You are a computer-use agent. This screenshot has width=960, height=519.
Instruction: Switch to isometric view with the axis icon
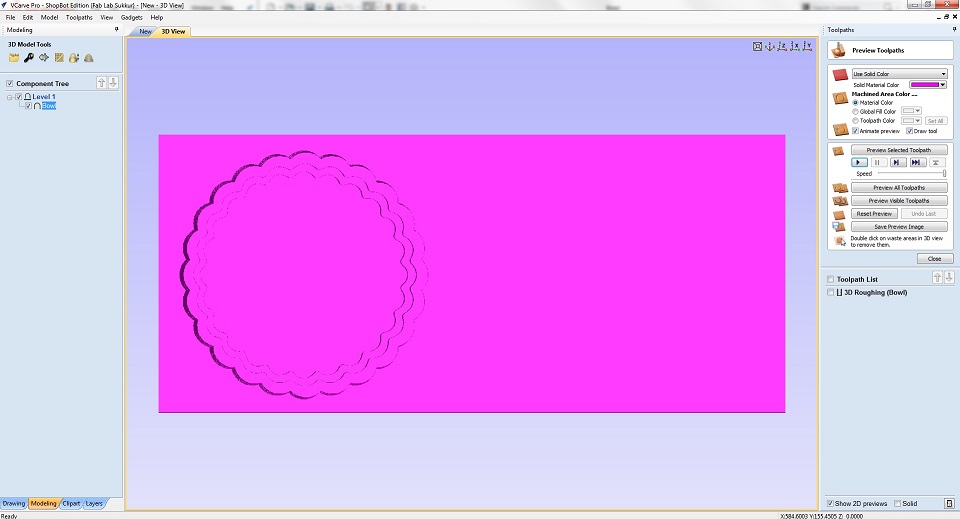(770, 47)
